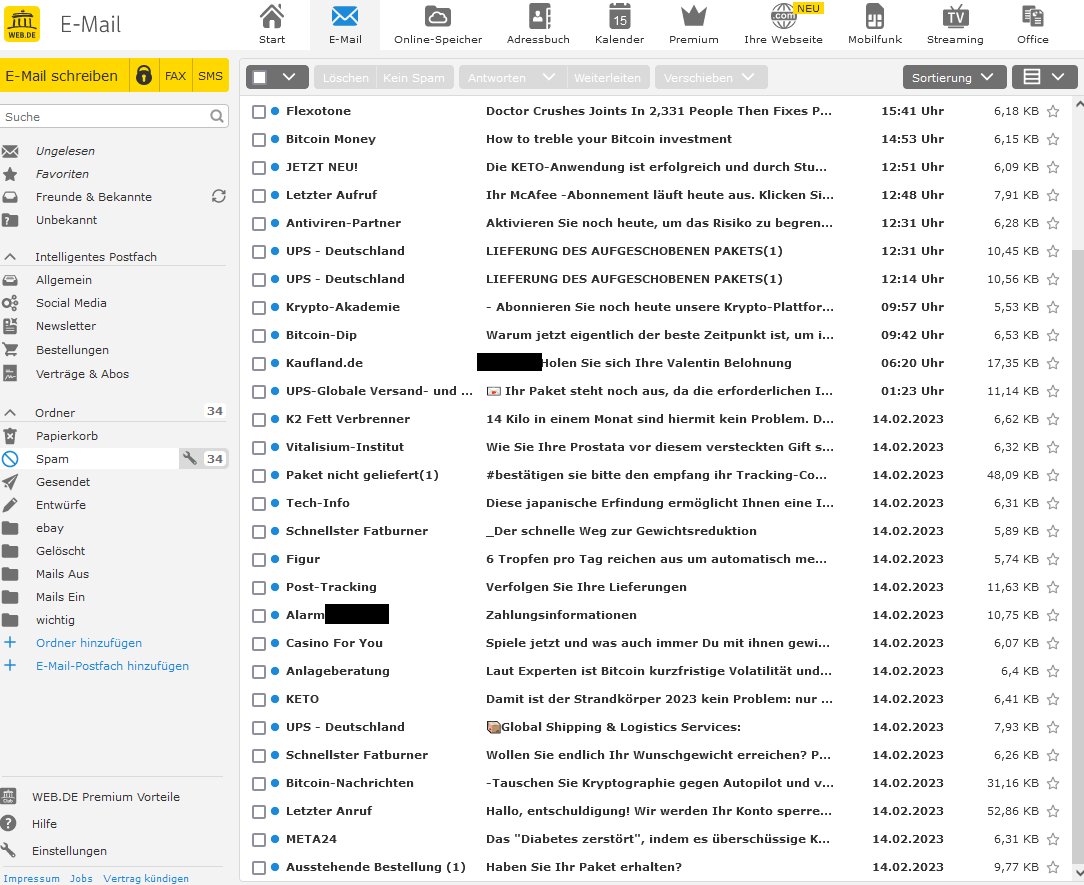Open Ihre Webseite icon

click(x=783, y=17)
